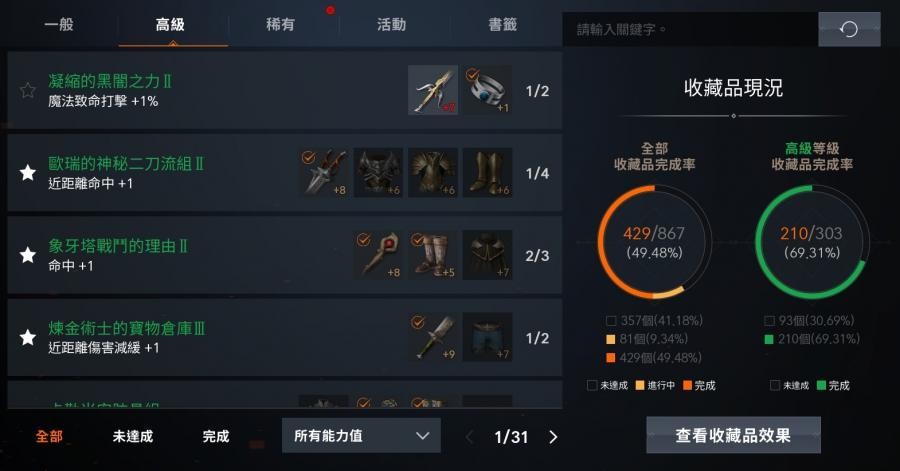This screenshot has width=900, height=471.
Task: Click the search reset refresh icon
Action: (849, 29)
